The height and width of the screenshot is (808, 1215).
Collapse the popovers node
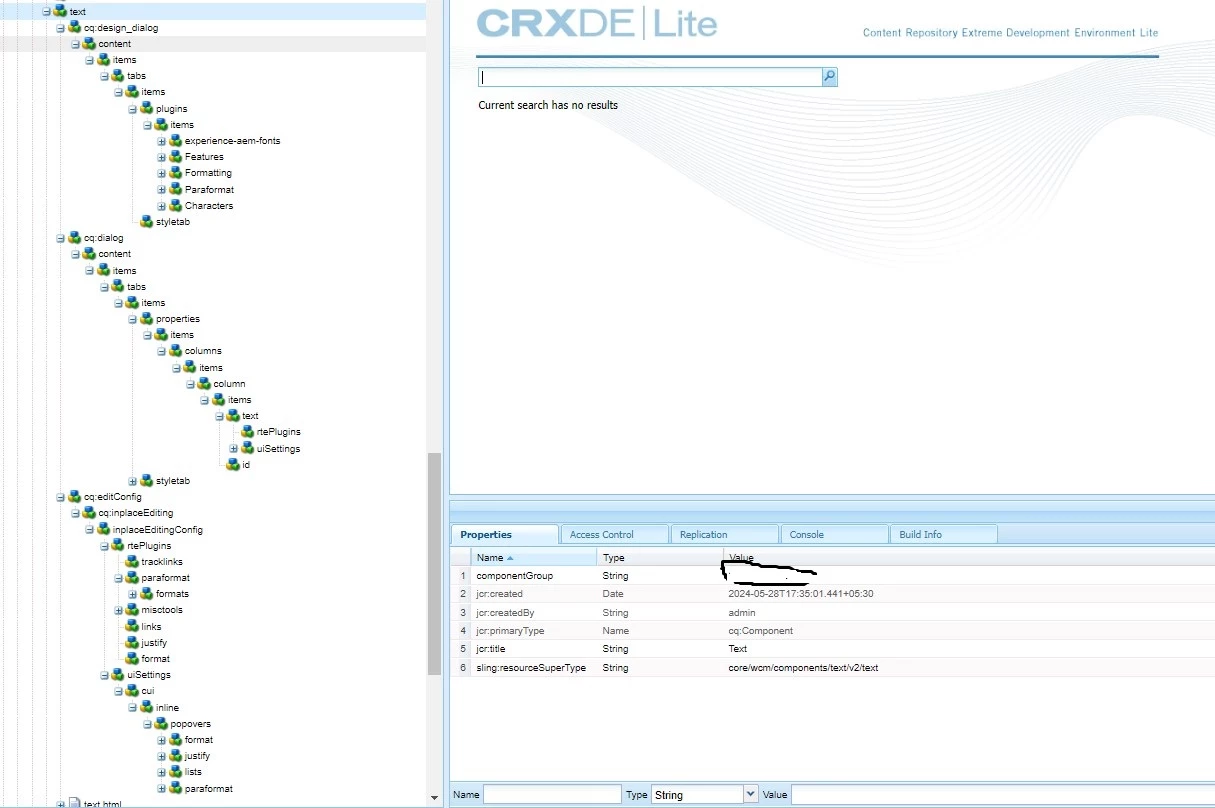click(147, 724)
